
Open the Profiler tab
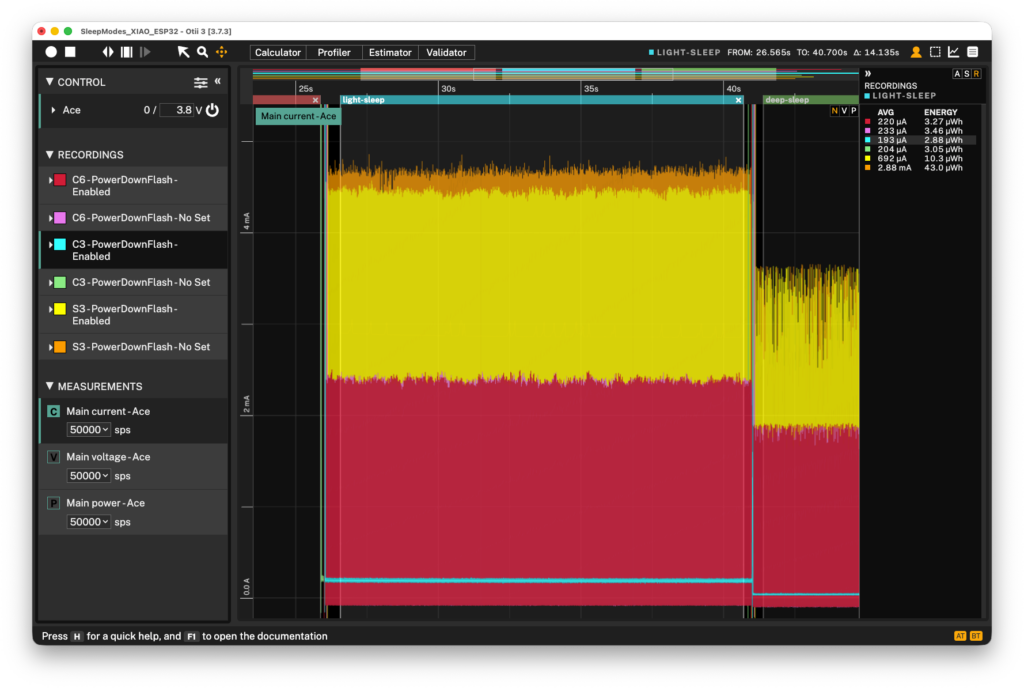334,52
